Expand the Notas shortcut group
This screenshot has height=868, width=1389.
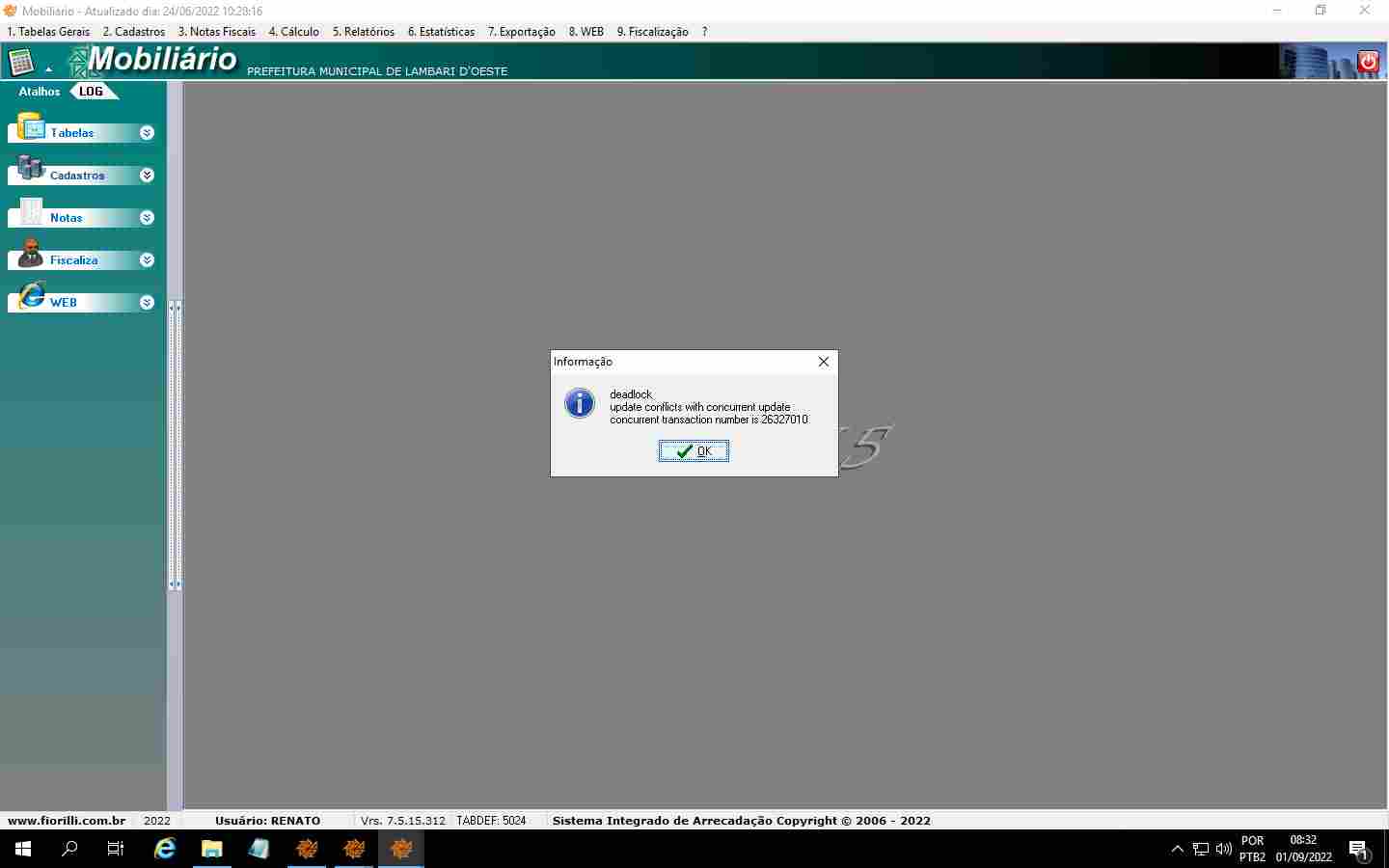147,218
